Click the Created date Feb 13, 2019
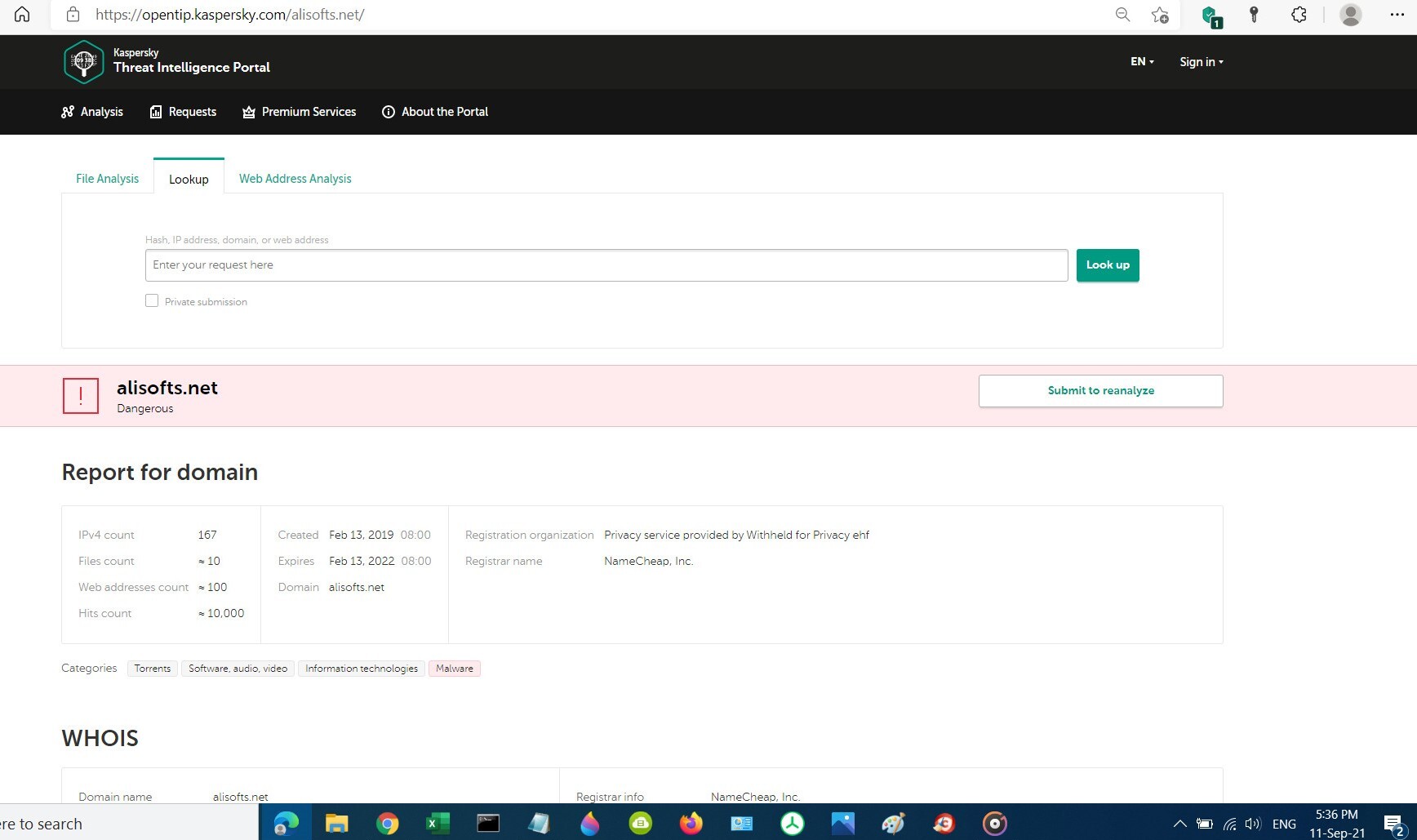This screenshot has width=1417, height=840. pos(361,535)
